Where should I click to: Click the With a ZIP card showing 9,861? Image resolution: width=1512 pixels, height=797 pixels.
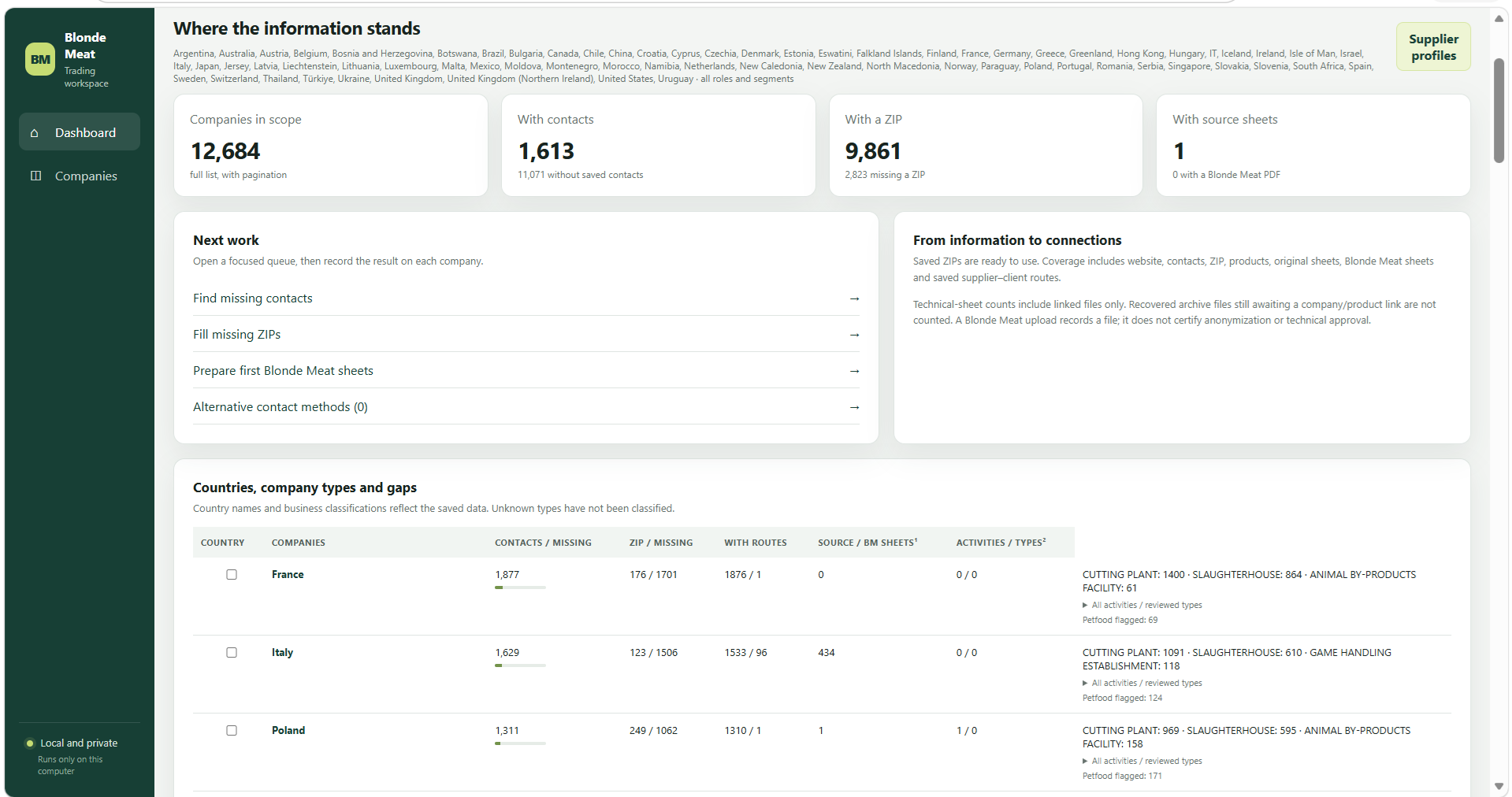click(x=986, y=146)
